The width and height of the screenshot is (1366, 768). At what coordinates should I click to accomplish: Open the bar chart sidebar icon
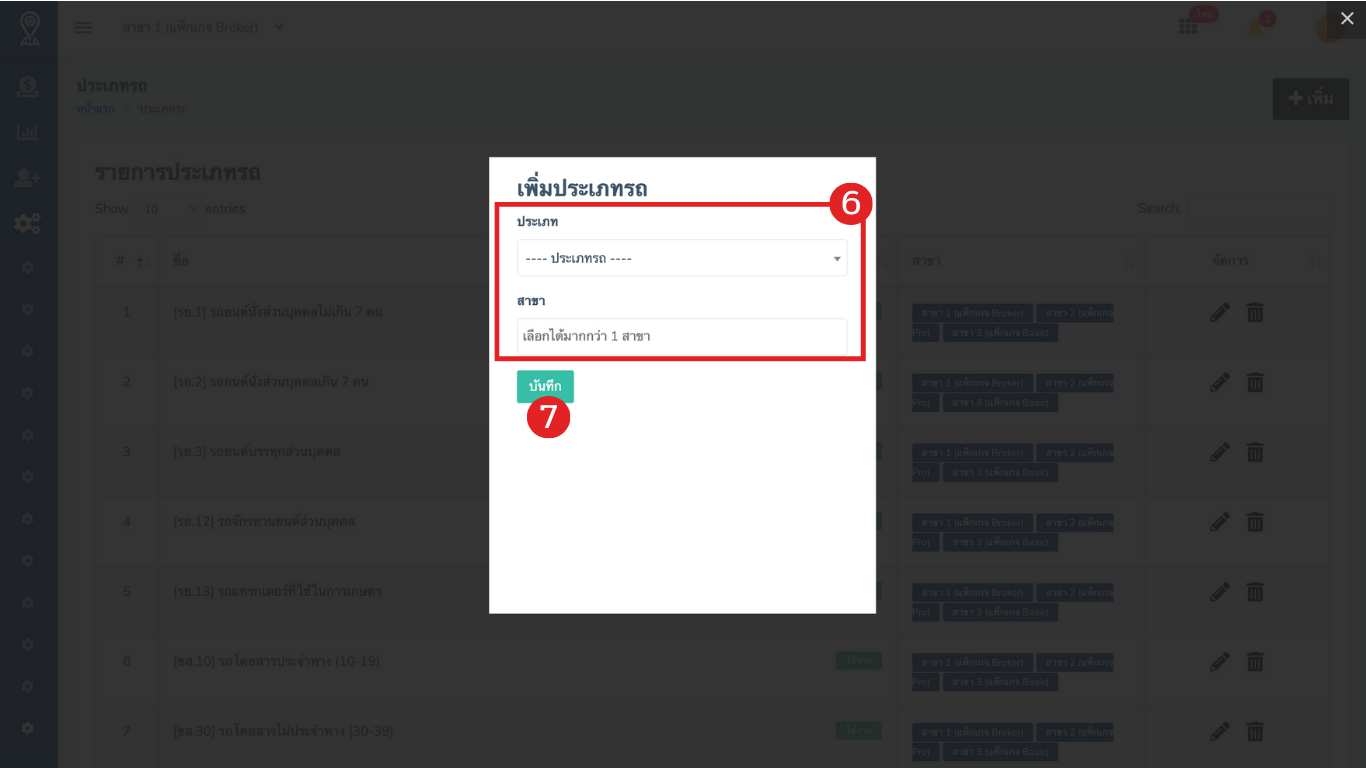coord(28,132)
